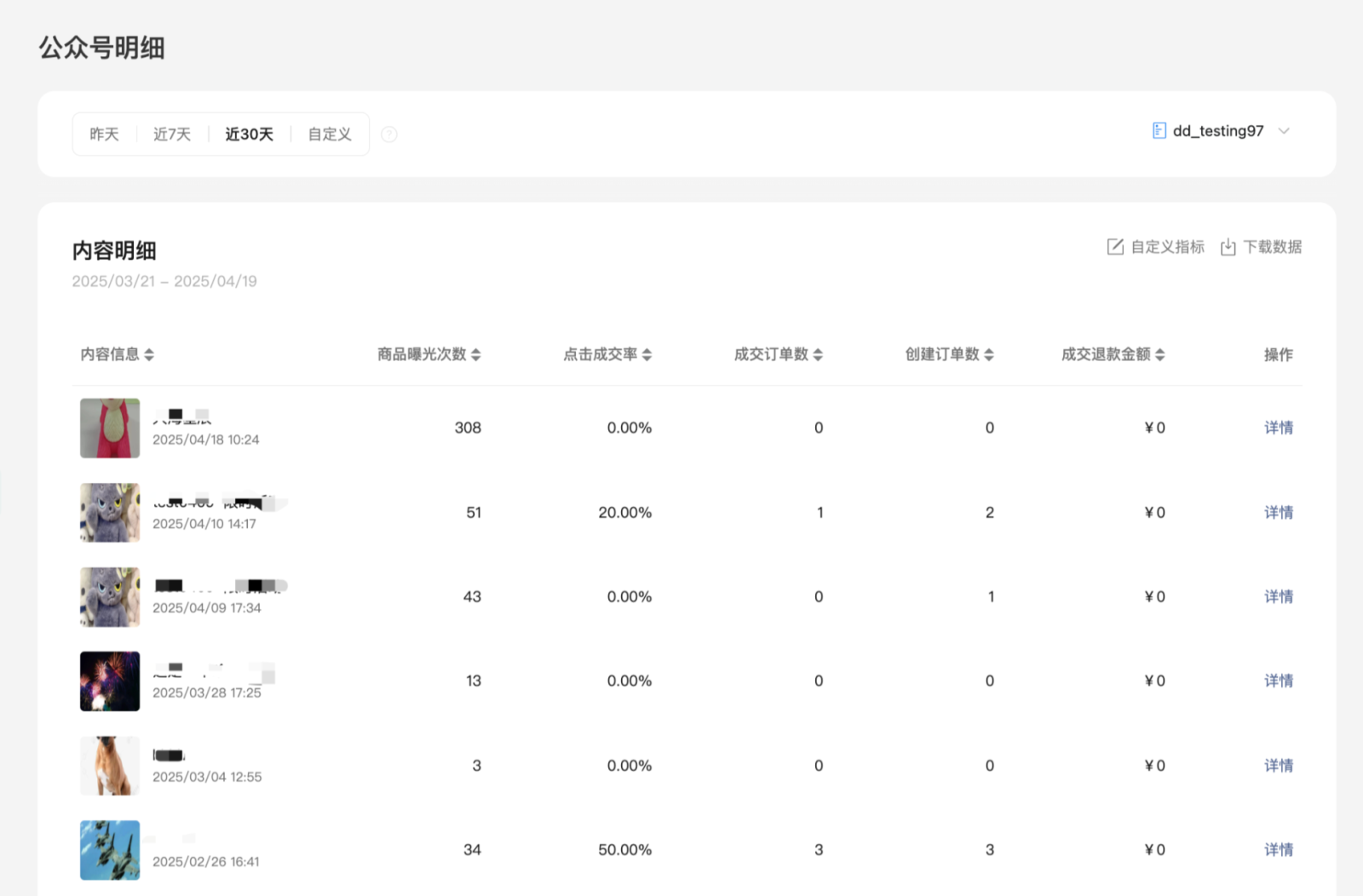This screenshot has width=1363, height=896.
Task: Click the fireworks article thumbnail
Action: pyautogui.click(x=110, y=681)
